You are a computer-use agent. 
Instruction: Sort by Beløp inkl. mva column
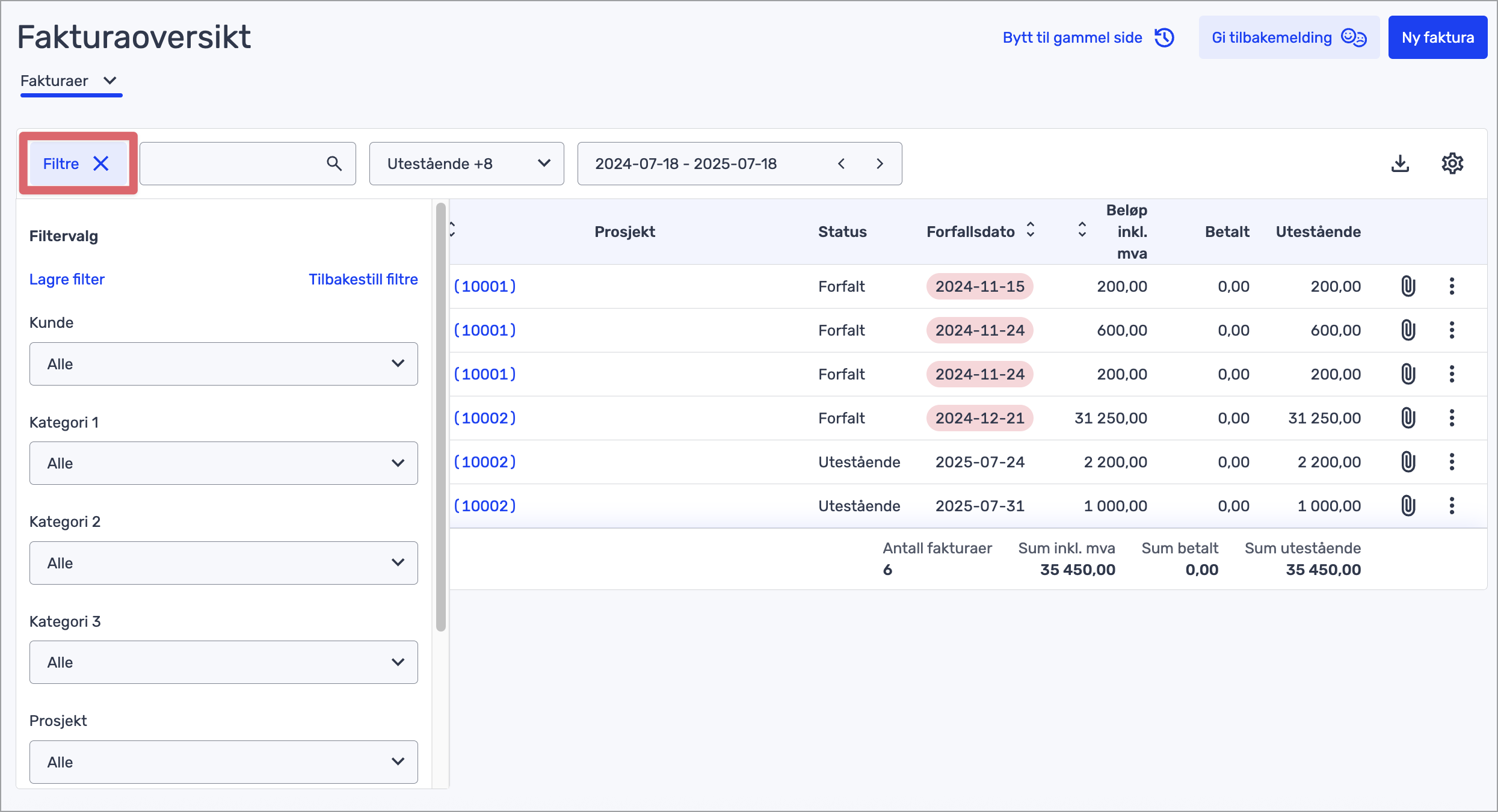[1082, 230]
